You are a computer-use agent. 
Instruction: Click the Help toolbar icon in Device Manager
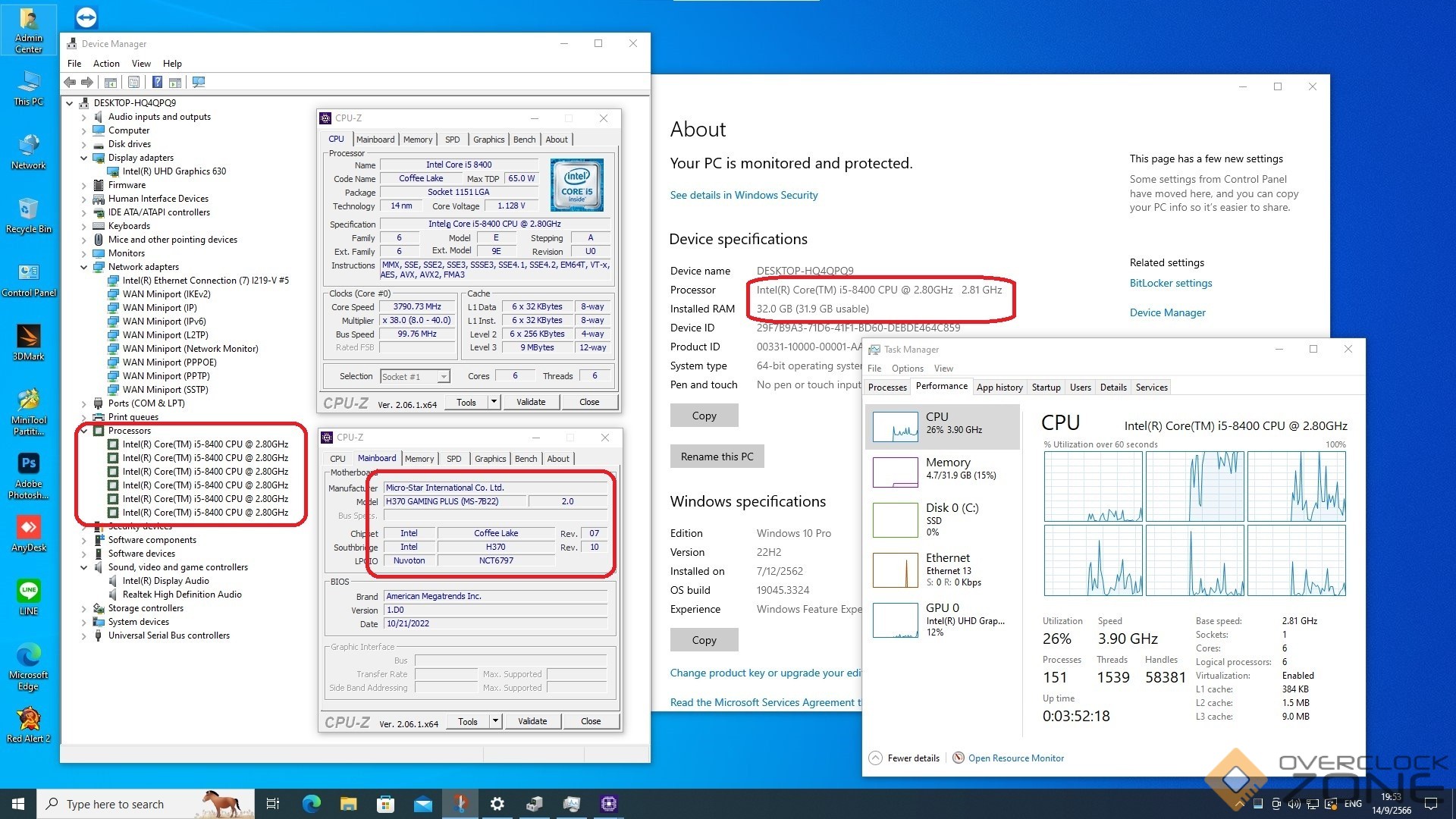(x=157, y=82)
